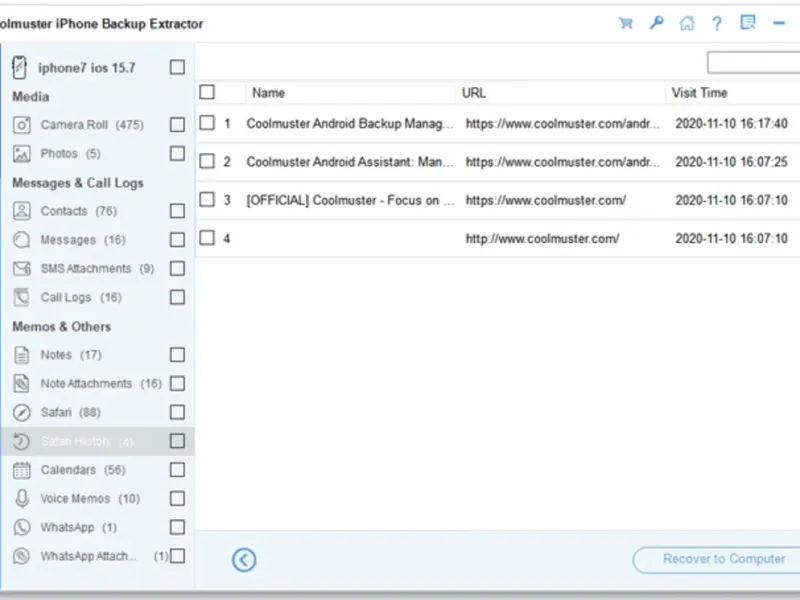Open the Notes category
Viewport: 800px width, 600px height.
(56, 355)
